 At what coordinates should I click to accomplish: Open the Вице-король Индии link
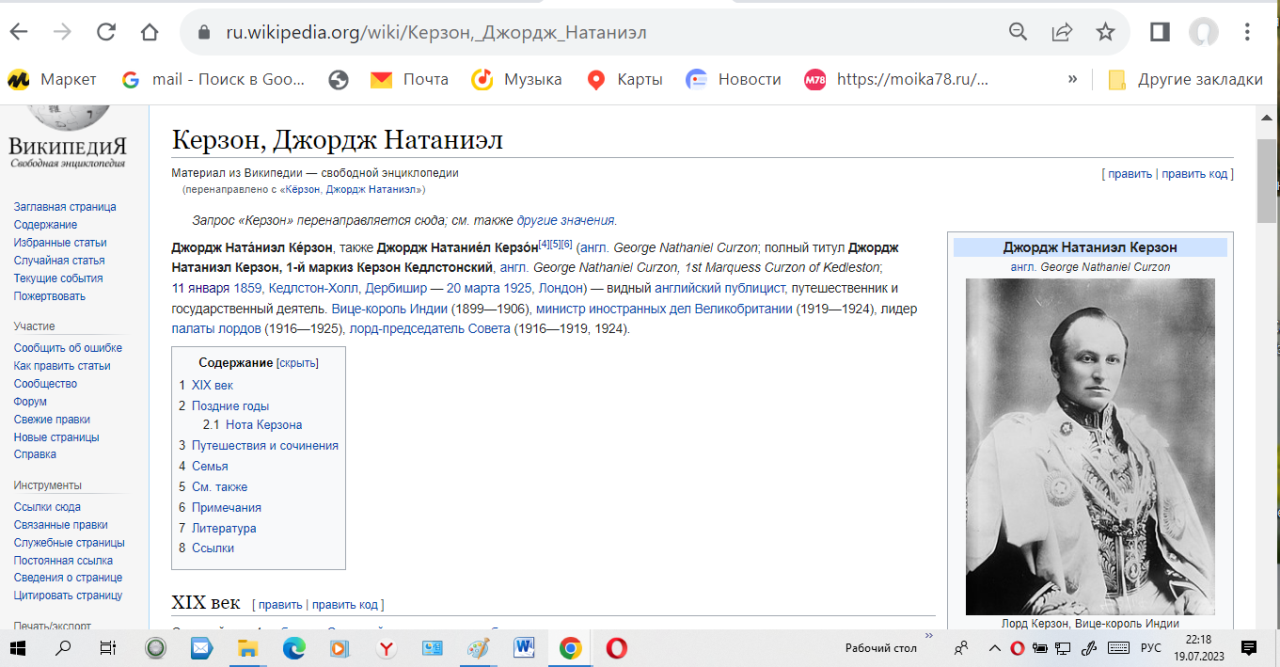(x=389, y=309)
